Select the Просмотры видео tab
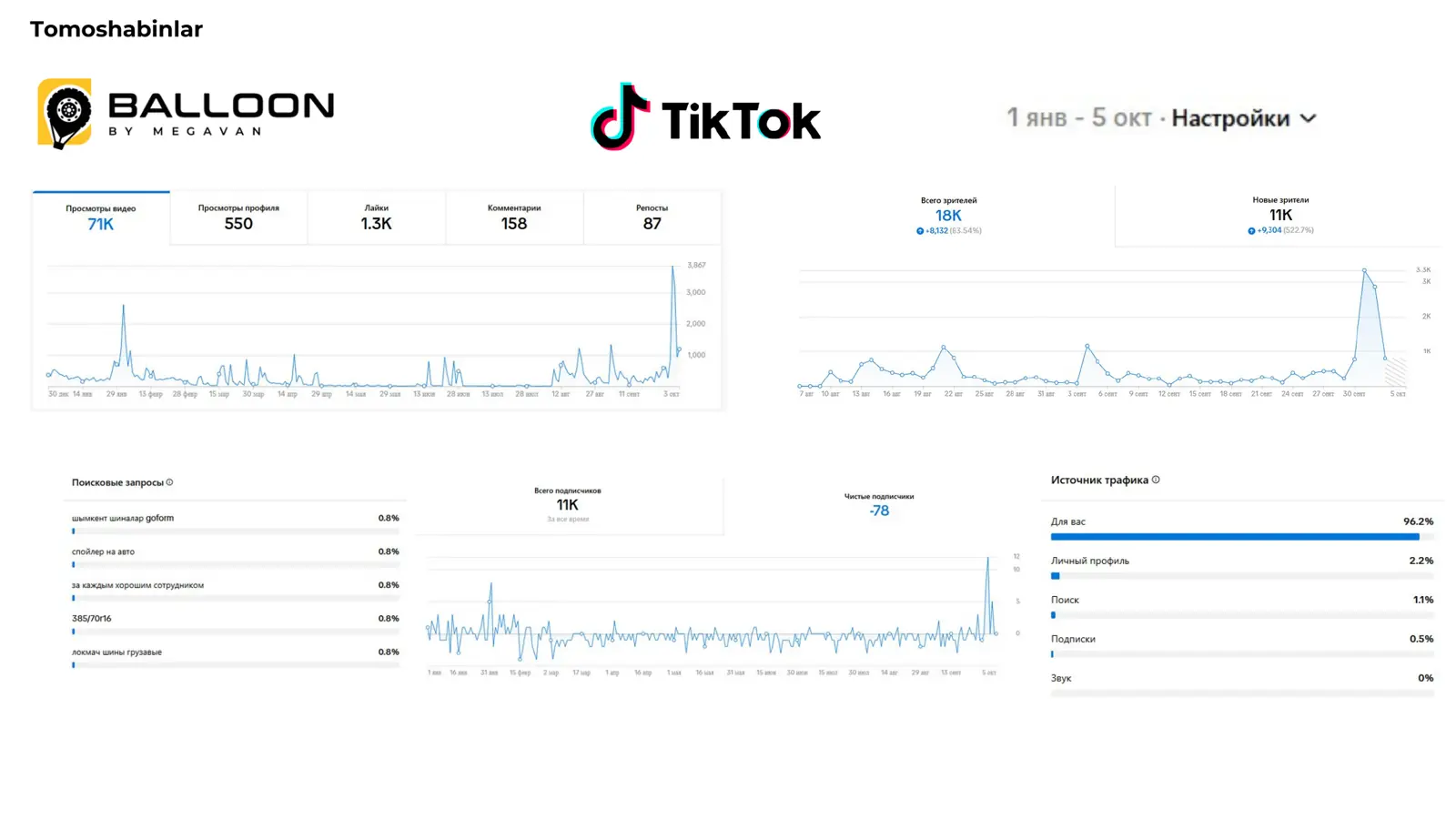1456x819 pixels. [x=101, y=217]
